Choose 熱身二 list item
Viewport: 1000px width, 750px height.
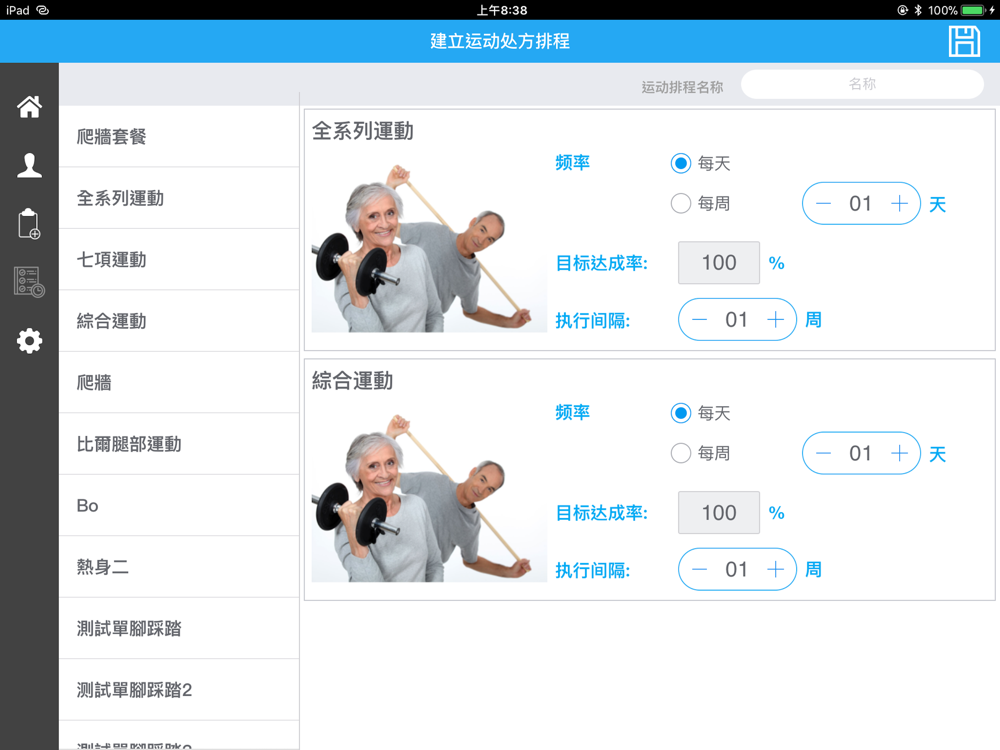179,567
